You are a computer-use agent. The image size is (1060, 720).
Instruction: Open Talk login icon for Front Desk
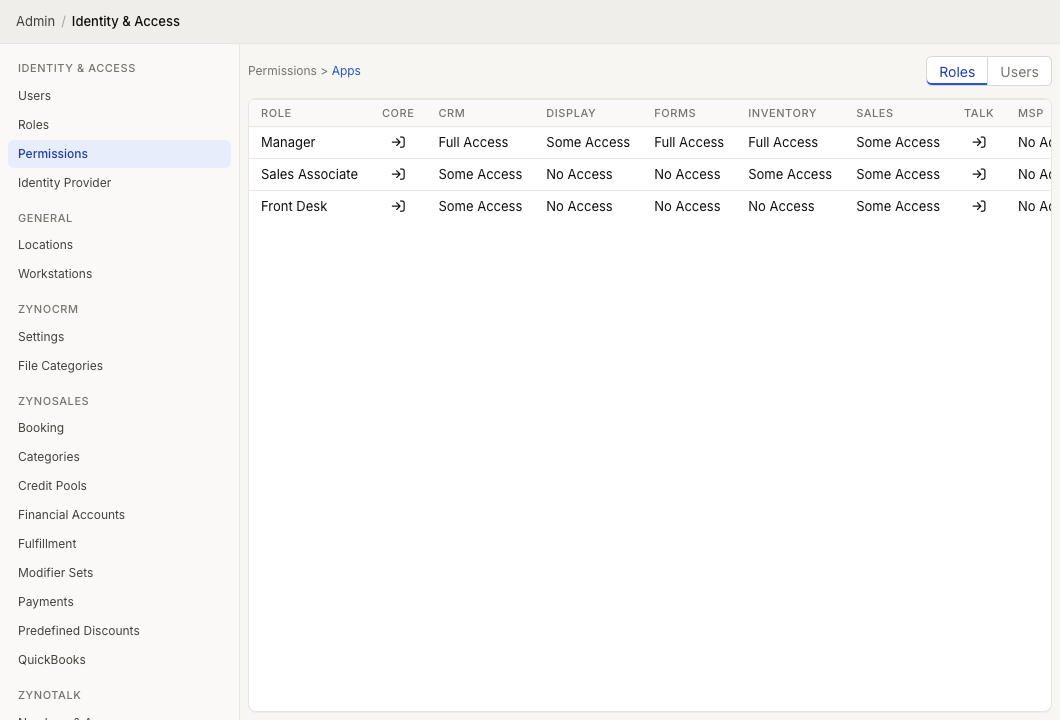[x=979, y=206]
